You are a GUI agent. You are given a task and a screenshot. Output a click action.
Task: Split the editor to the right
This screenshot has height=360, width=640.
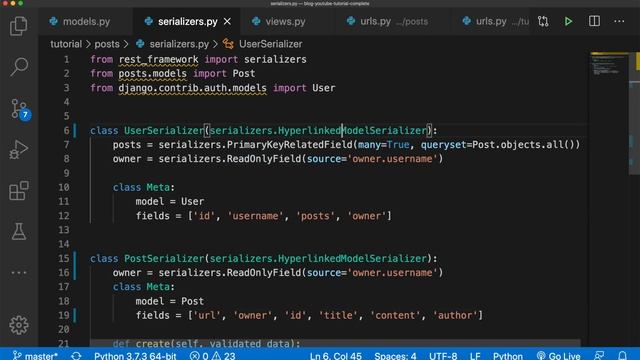pyautogui.click(x=594, y=21)
